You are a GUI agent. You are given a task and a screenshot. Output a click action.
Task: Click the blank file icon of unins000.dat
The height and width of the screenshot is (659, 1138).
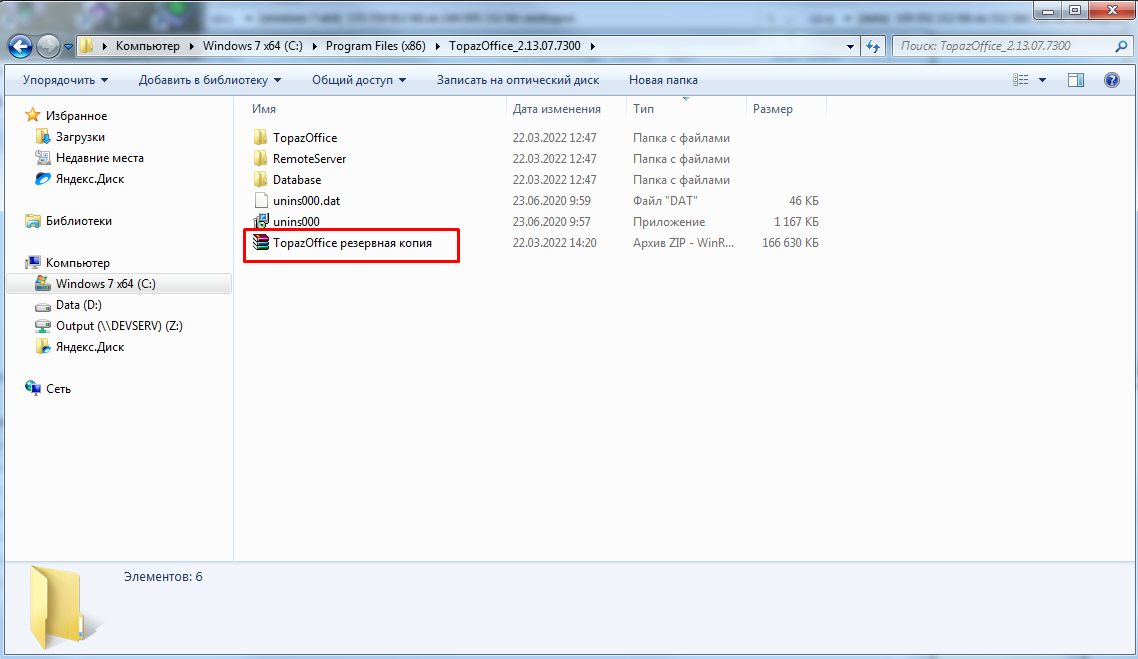click(x=261, y=200)
